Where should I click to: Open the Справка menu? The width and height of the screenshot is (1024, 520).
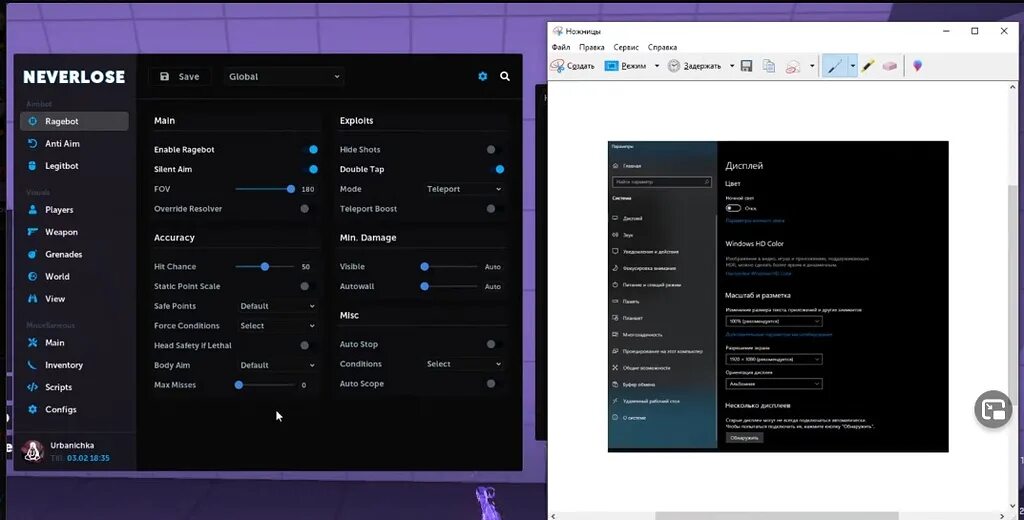662,47
